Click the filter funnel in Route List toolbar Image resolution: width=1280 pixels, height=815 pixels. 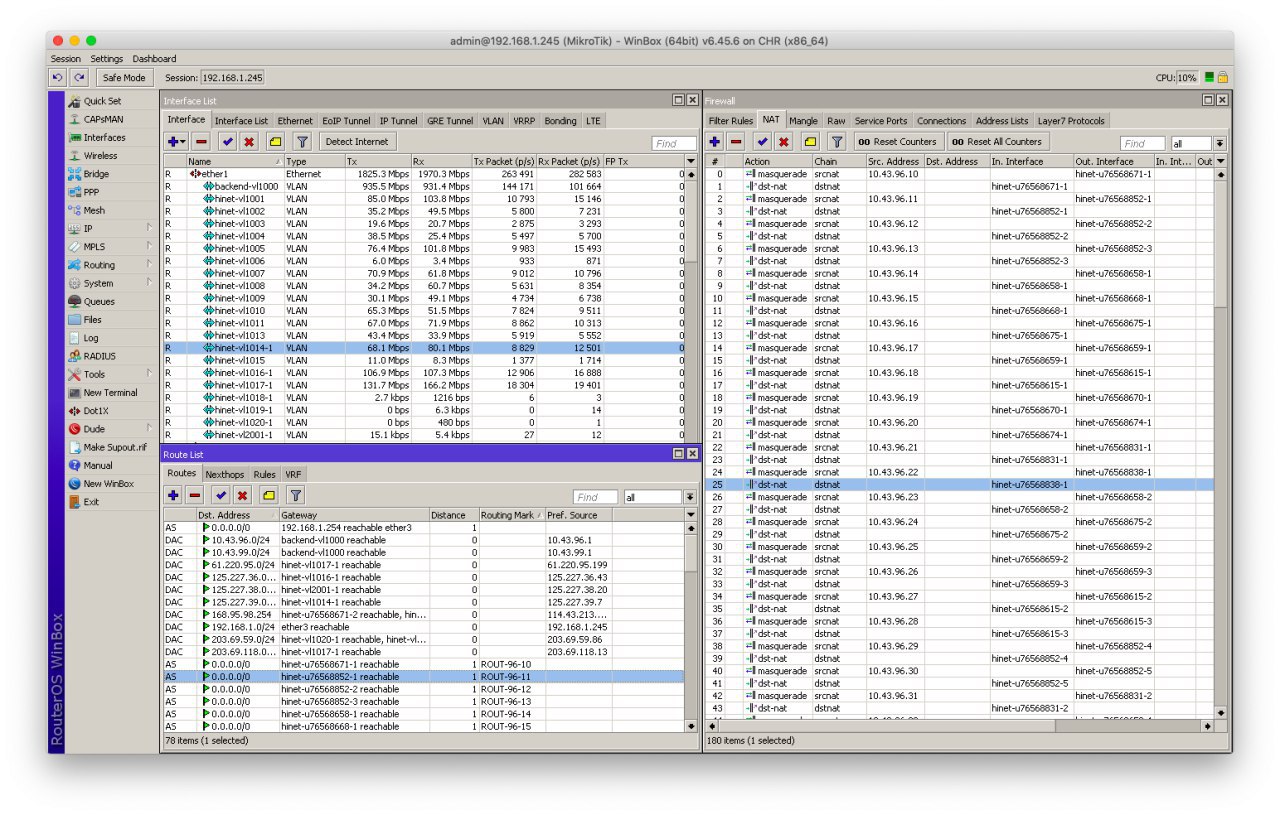point(296,495)
